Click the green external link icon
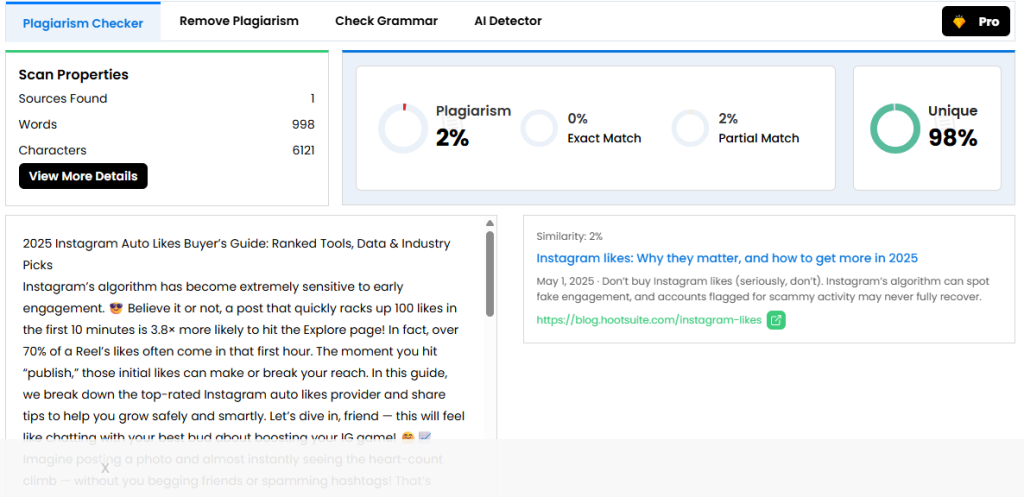The width and height of the screenshot is (1024, 497). [x=776, y=320]
